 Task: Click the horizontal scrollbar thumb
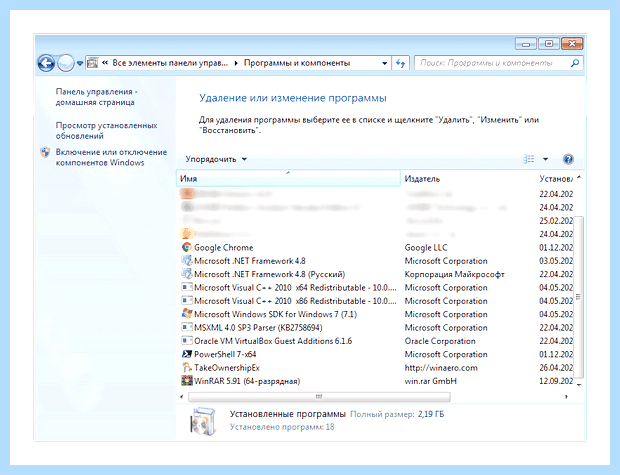pyautogui.click(x=319, y=396)
